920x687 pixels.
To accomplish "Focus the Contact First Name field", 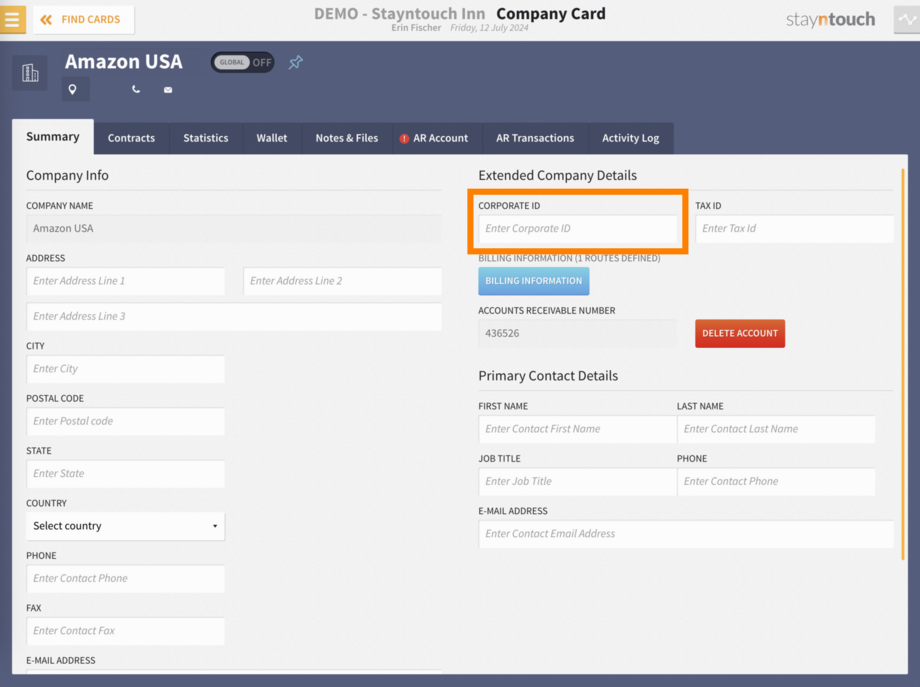I will pos(577,429).
